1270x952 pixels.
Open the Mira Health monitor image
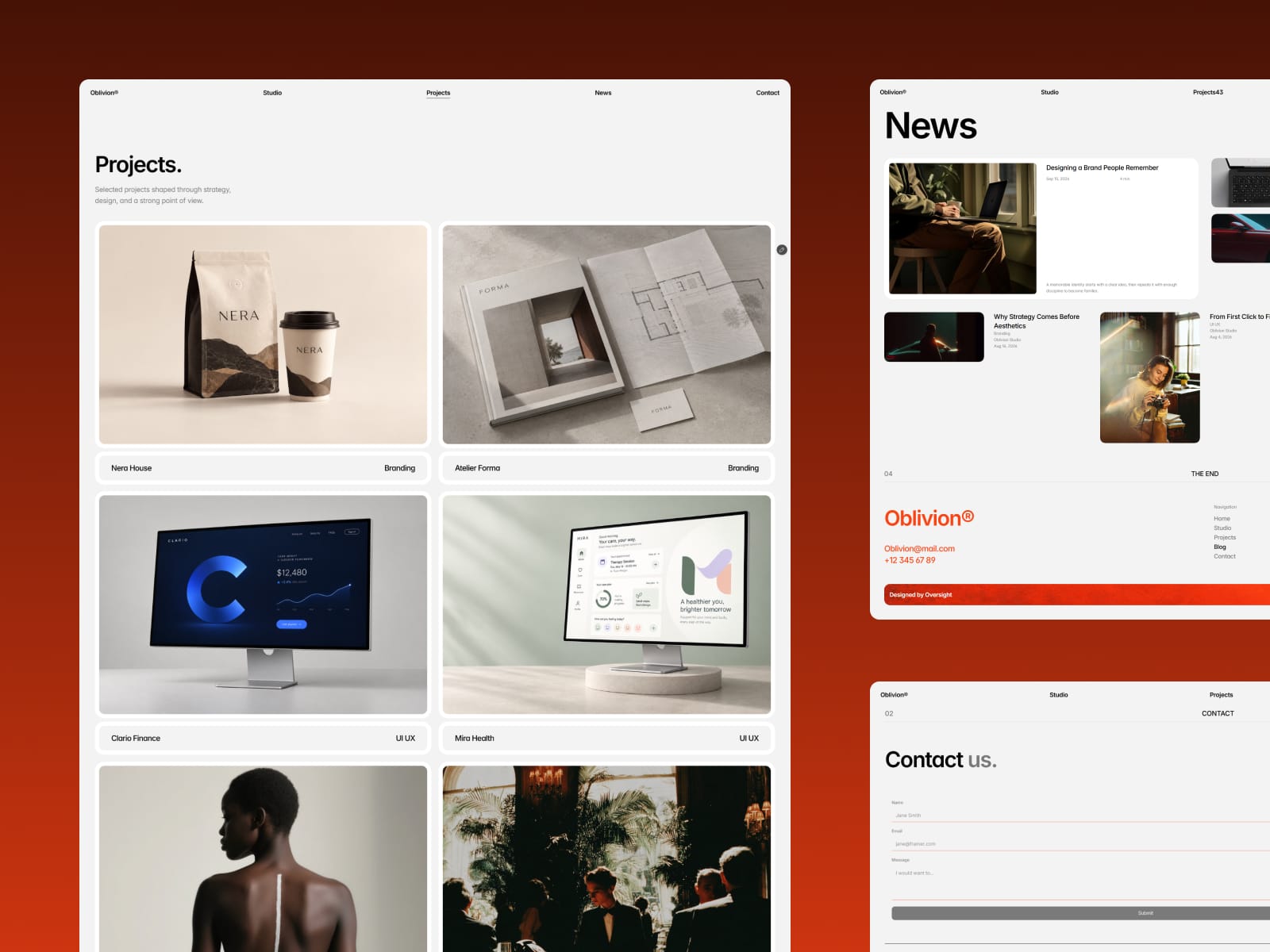(606, 605)
